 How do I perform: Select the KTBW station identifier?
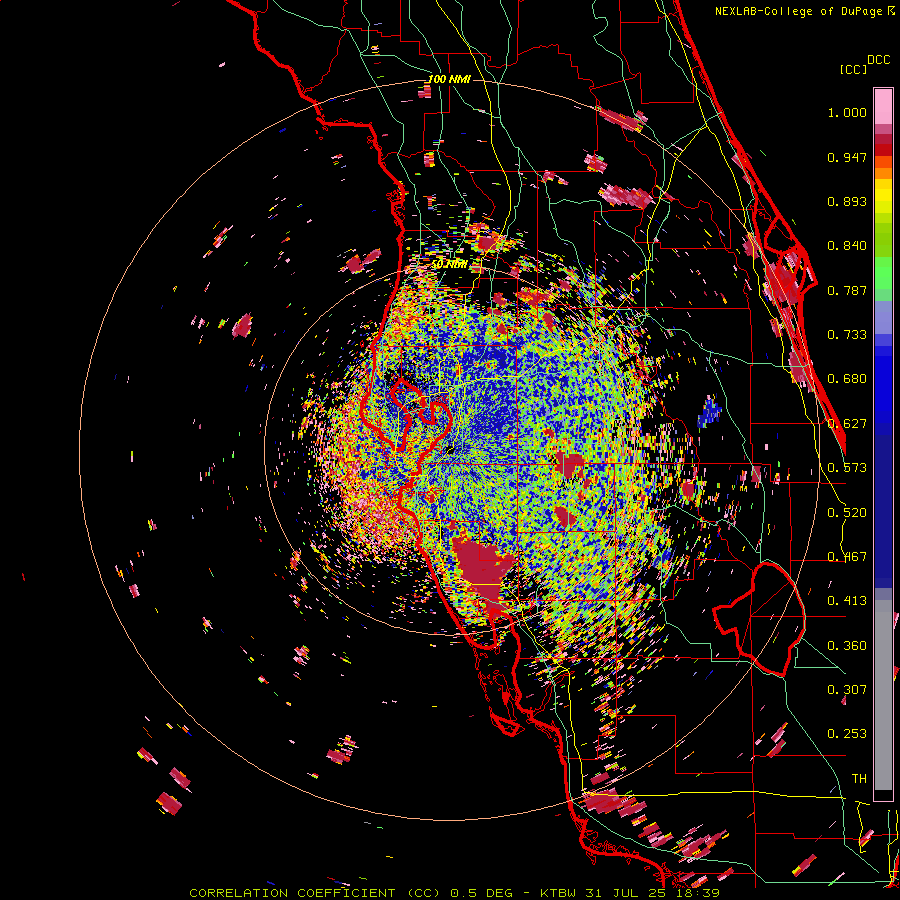tap(558, 893)
